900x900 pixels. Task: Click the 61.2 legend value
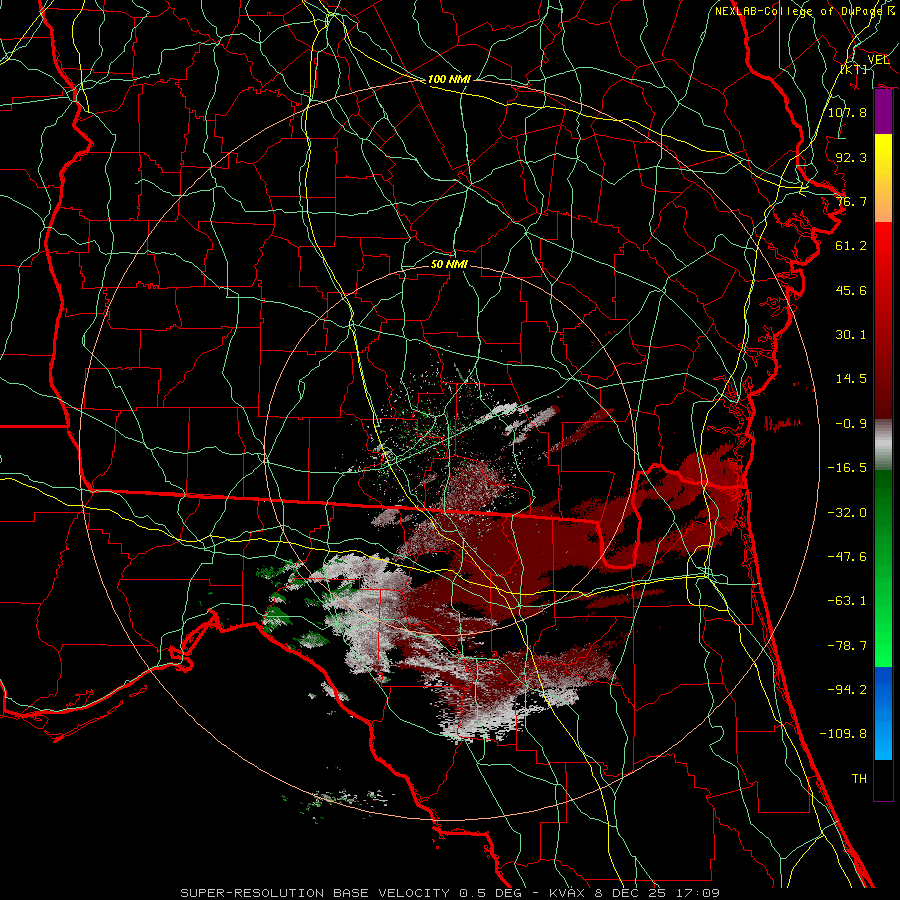[x=851, y=246]
